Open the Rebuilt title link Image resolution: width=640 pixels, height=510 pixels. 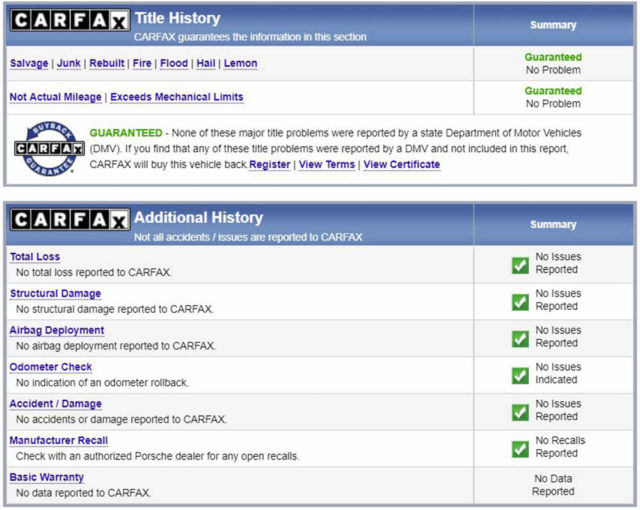(107, 63)
